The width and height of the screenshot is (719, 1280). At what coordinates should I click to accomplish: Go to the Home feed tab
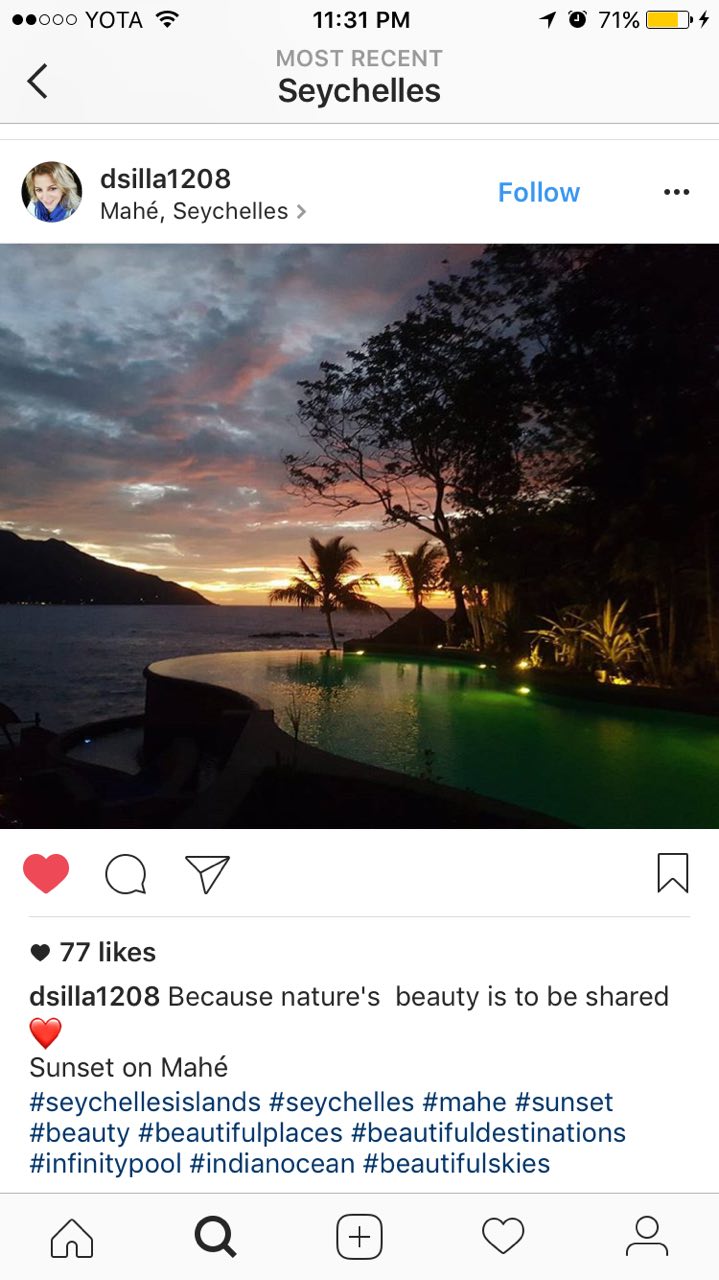click(72, 1237)
